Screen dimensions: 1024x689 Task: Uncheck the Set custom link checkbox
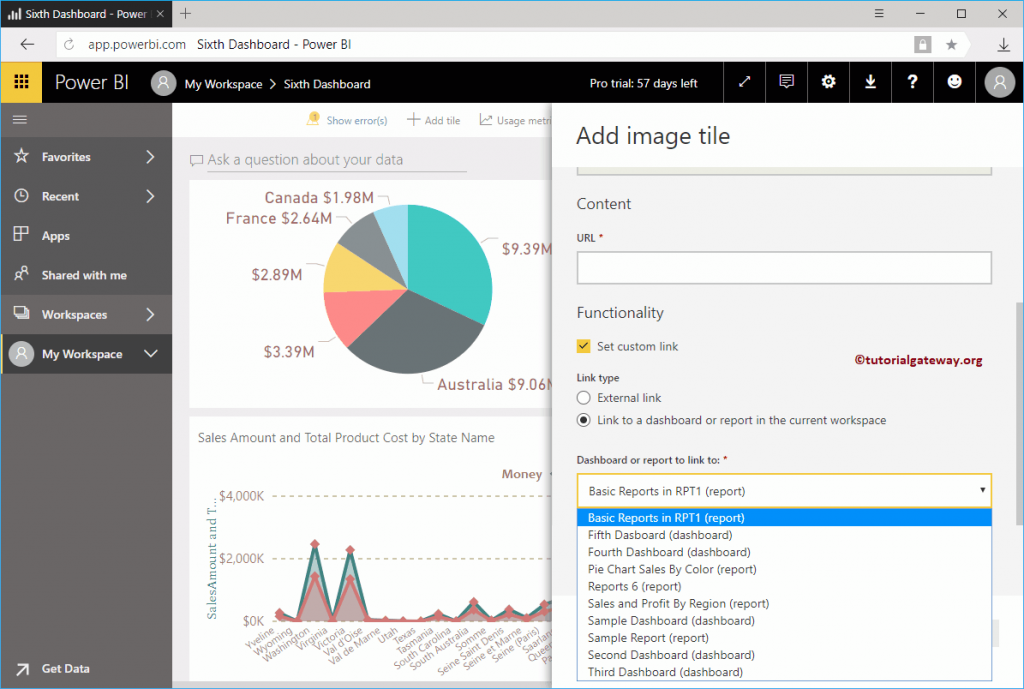[583, 346]
